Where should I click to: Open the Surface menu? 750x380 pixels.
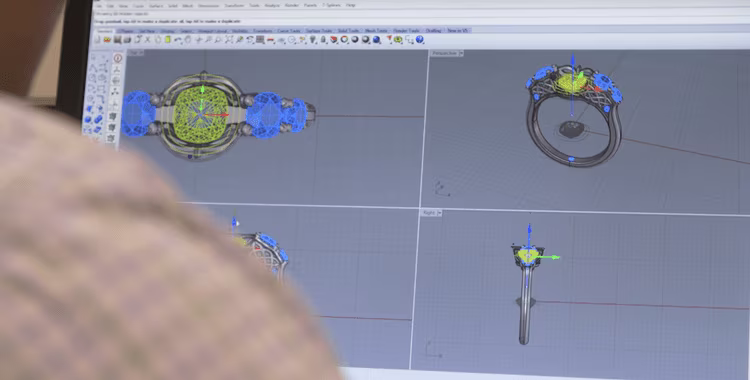pyautogui.click(x=156, y=6)
